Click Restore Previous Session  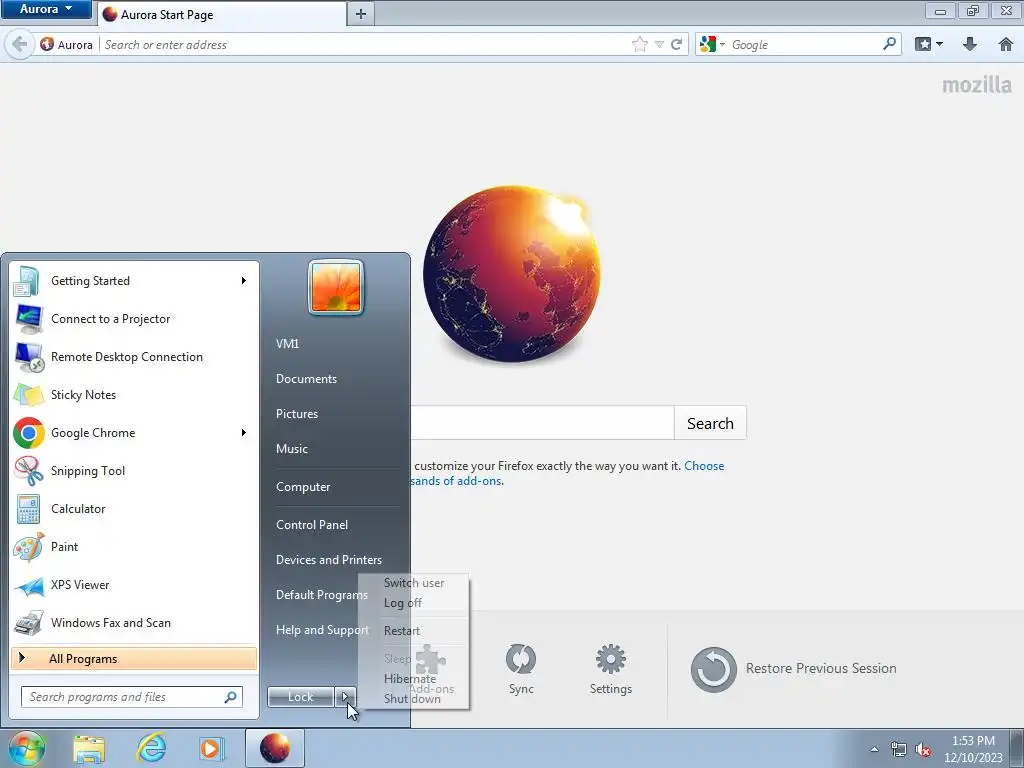coord(793,669)
